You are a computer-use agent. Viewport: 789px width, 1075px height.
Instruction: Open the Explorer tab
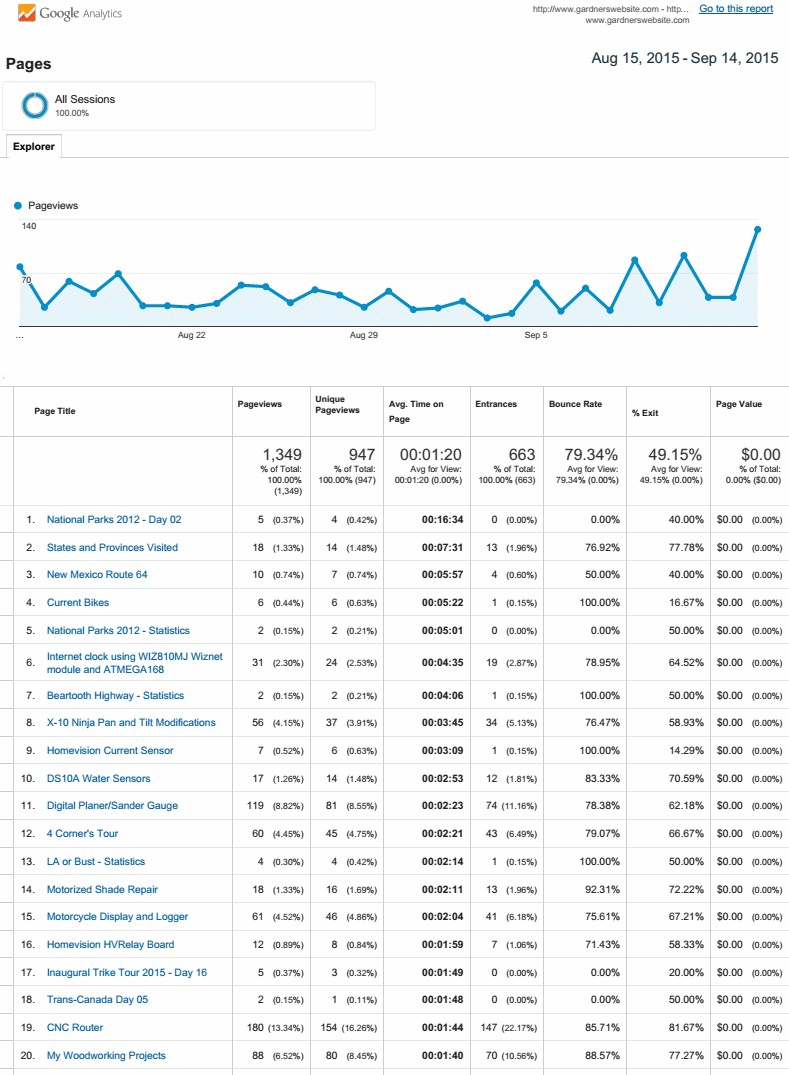coord(34,146)
